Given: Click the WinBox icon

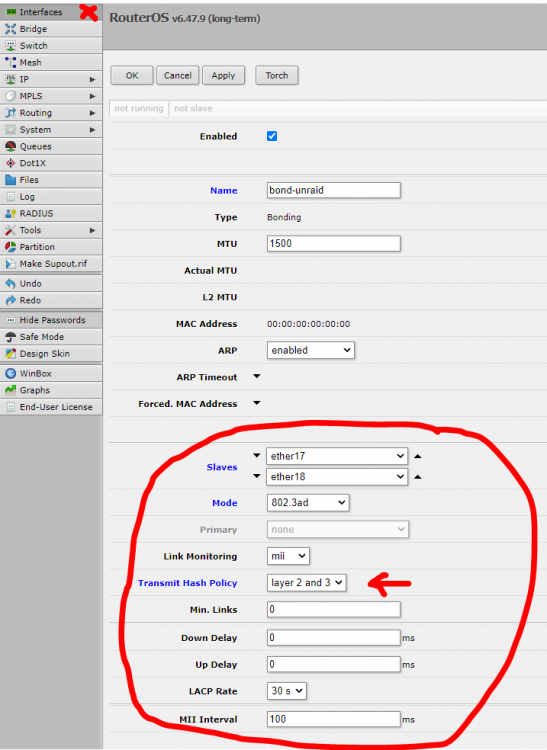Looking at the screenshot, I should [11, 373].
